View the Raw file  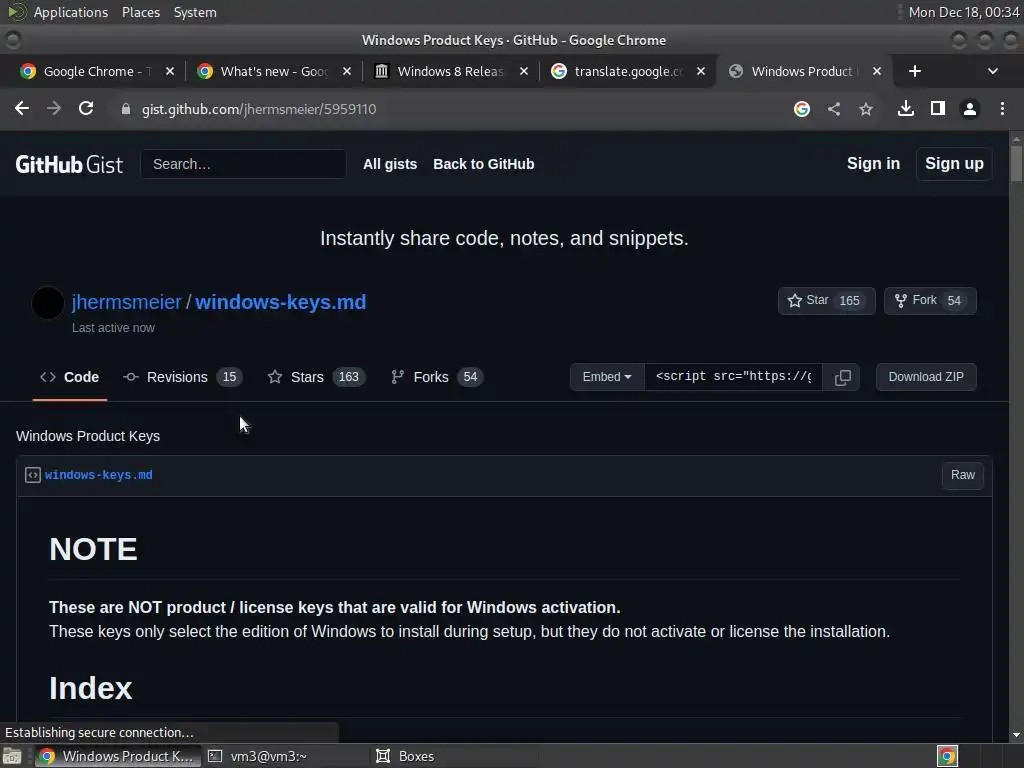coord(963,475)
